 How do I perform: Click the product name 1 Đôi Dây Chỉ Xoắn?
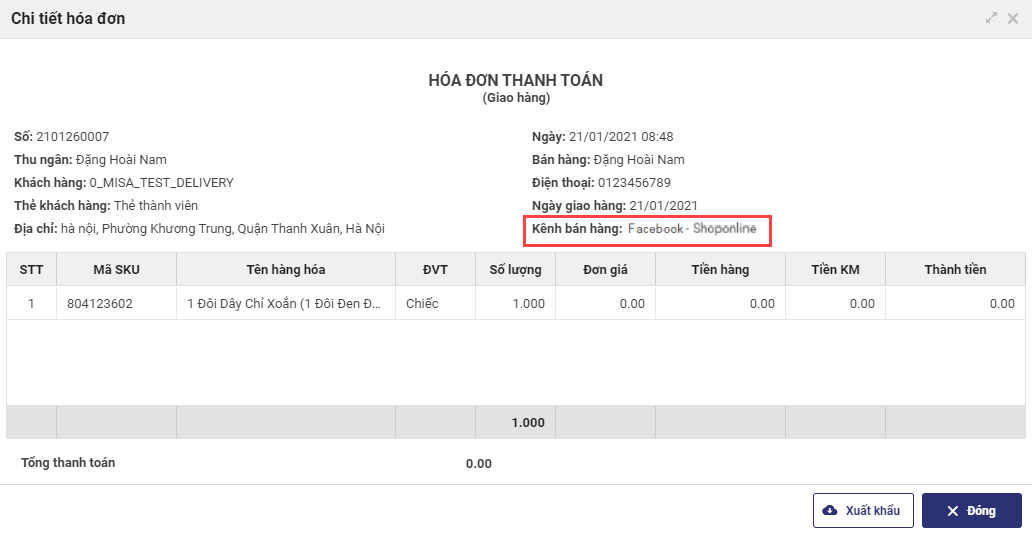[284, 303]
